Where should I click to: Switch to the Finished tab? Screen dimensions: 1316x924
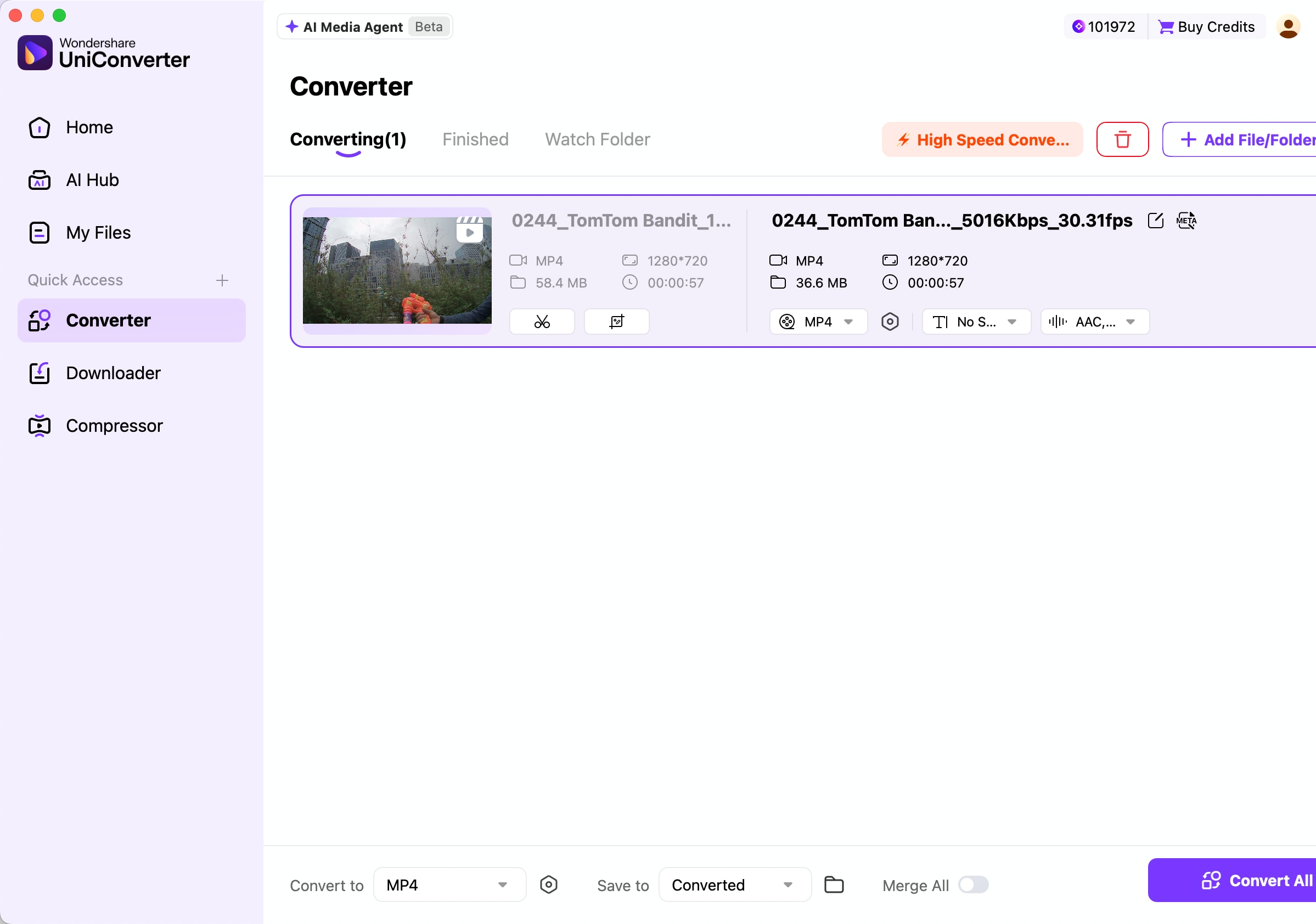tap(475, 139)
